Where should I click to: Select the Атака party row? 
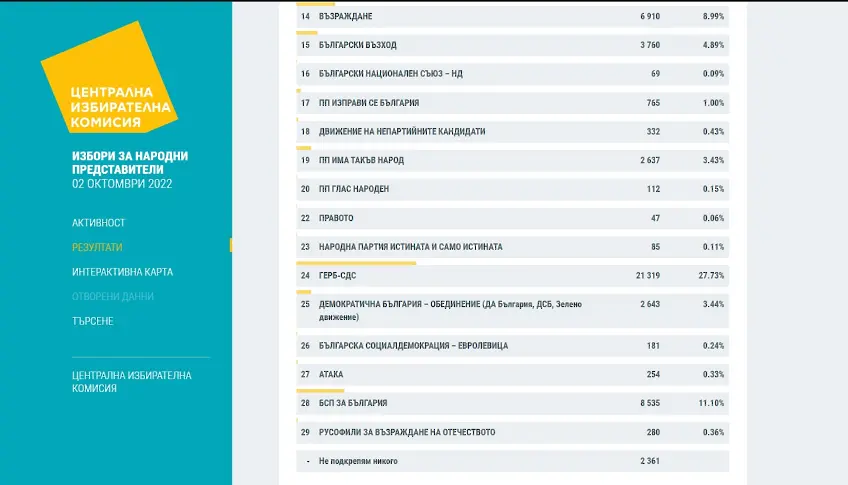pos(512,374)
